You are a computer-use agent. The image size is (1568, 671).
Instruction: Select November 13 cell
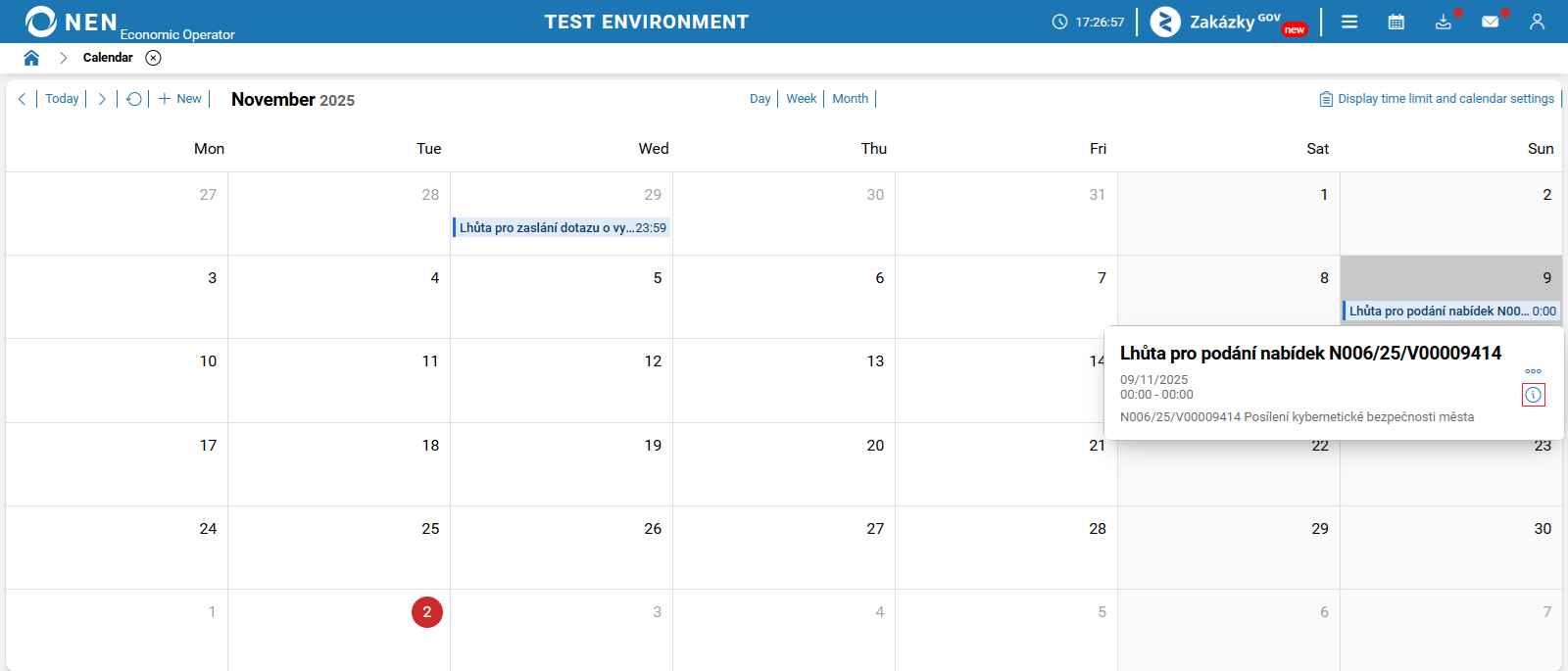784,381
